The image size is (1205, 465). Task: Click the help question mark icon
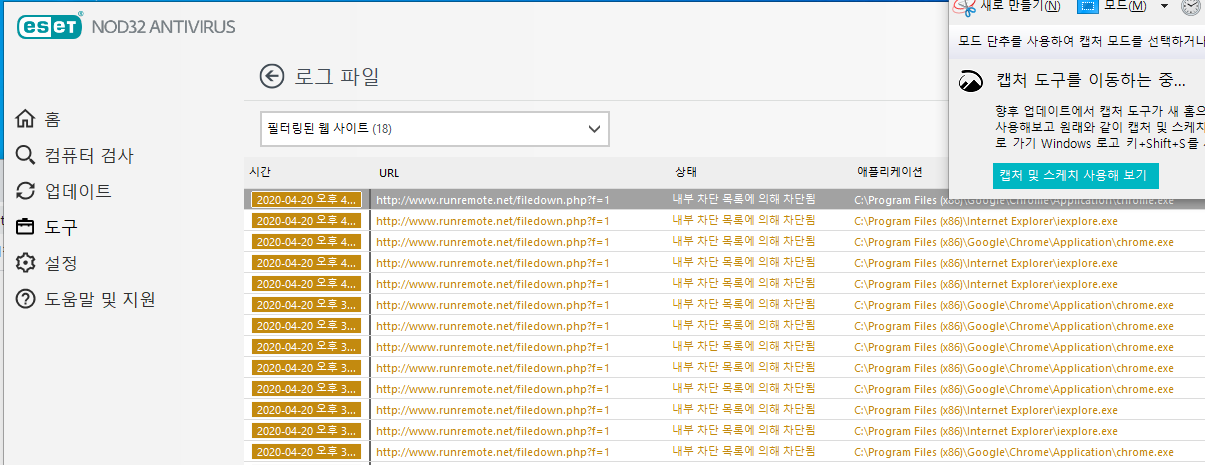click(x=26, y=299)
